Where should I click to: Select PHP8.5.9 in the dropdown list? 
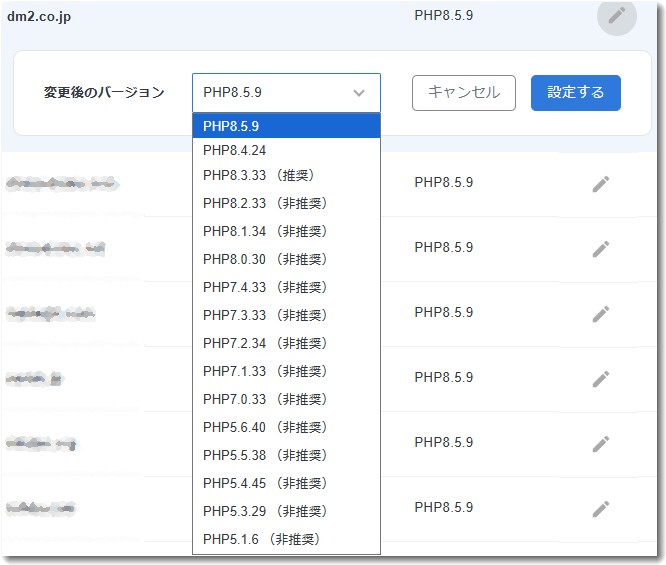(x=286, y=126)
